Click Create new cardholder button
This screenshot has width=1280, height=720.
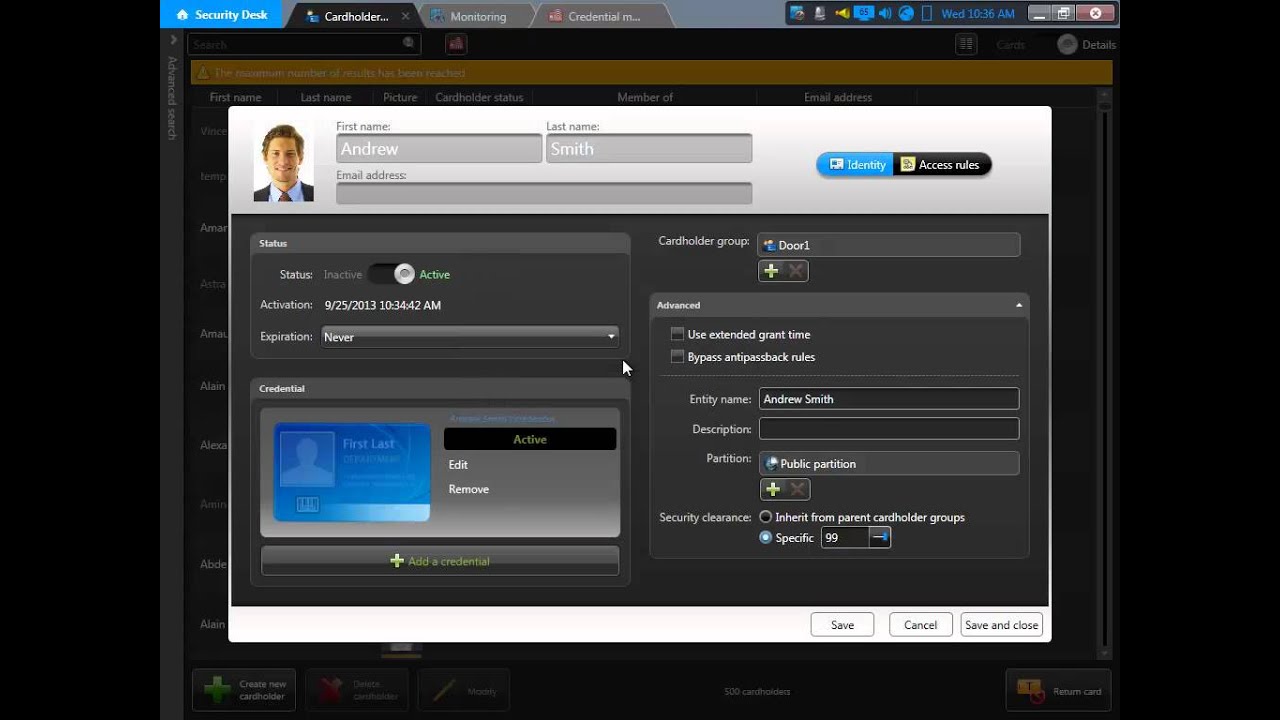pos(244,690)
